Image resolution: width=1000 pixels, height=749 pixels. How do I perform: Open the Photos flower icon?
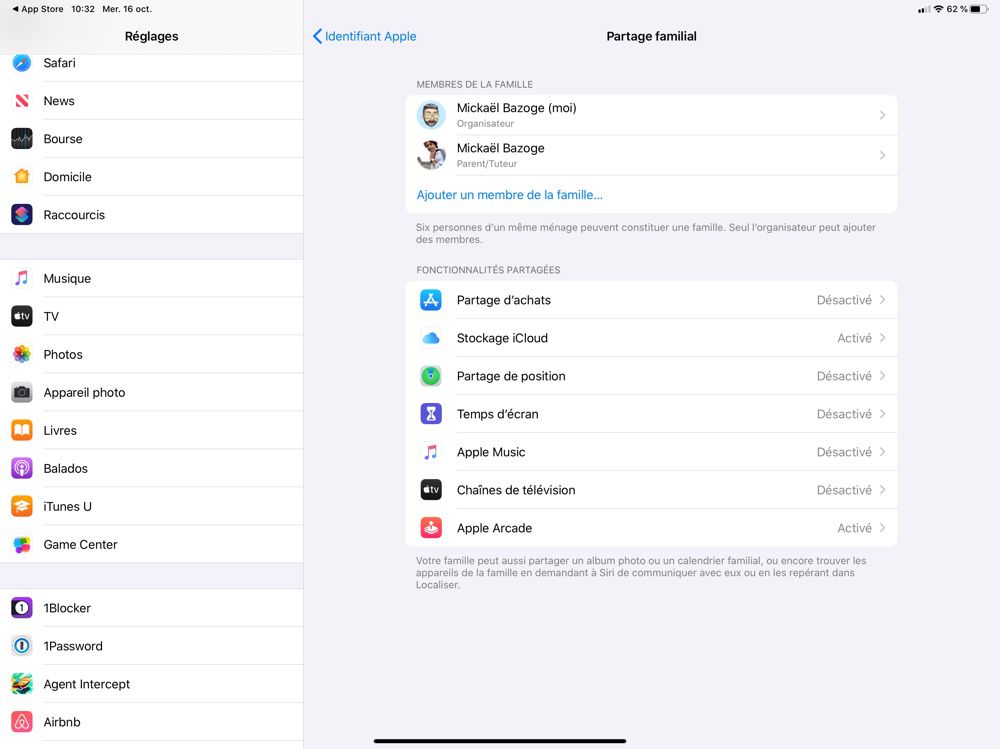tap(22, 354)
